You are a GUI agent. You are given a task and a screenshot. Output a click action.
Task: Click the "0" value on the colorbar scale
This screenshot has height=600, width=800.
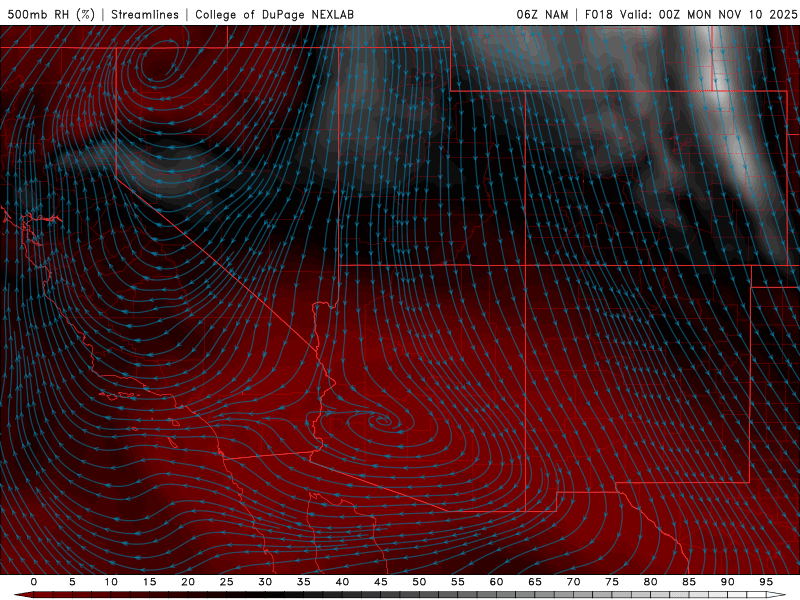click(x=34, y=582)
